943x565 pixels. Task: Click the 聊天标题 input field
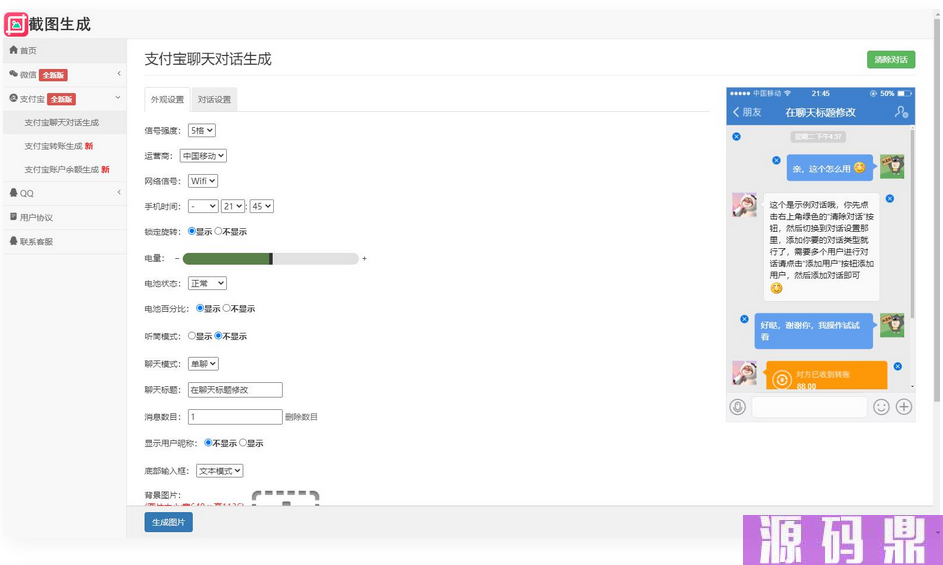tap(235, 390)
